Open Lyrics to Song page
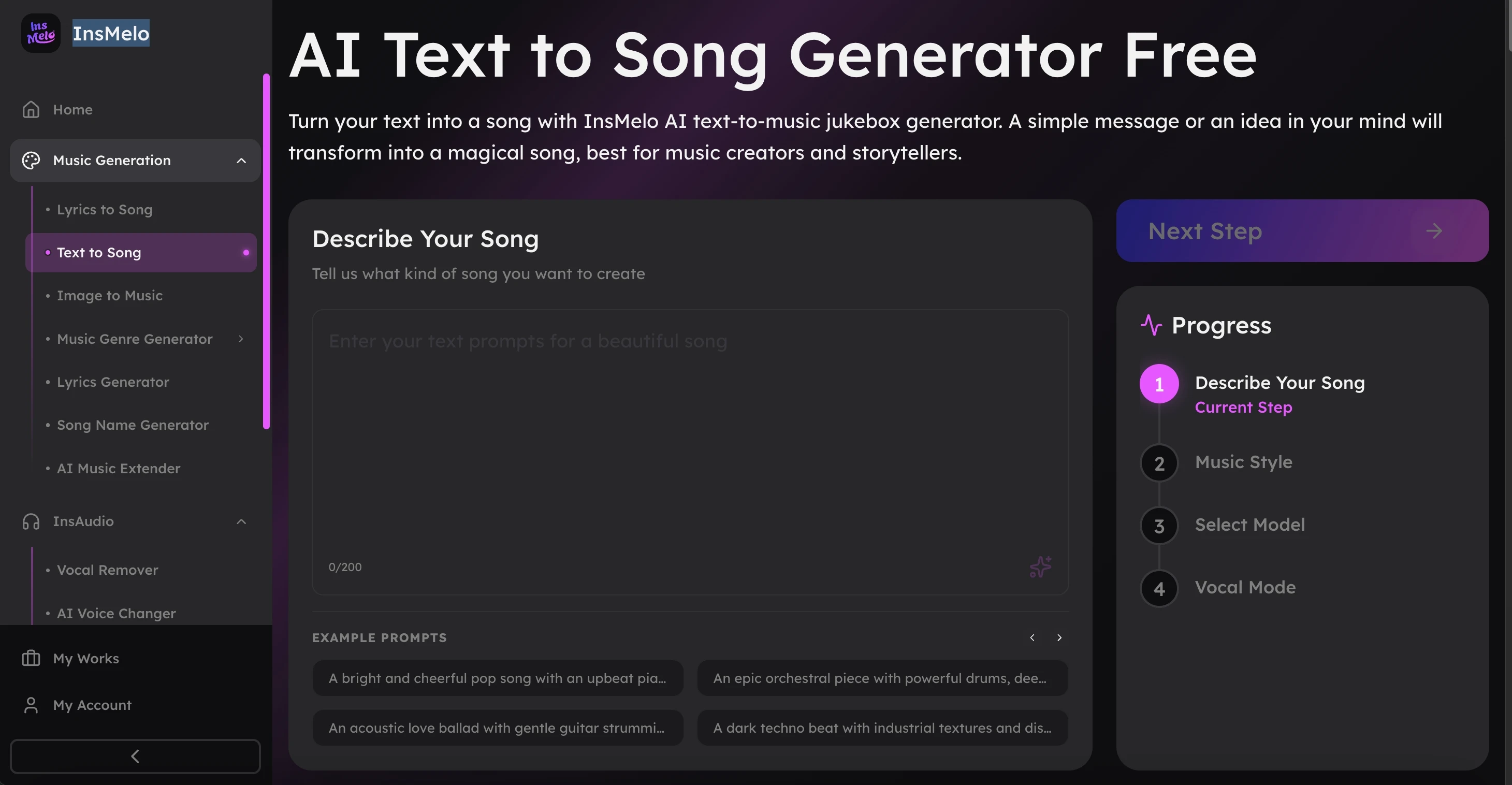The width and height of the screenshot is (1512, 785). tap(105, 210)
